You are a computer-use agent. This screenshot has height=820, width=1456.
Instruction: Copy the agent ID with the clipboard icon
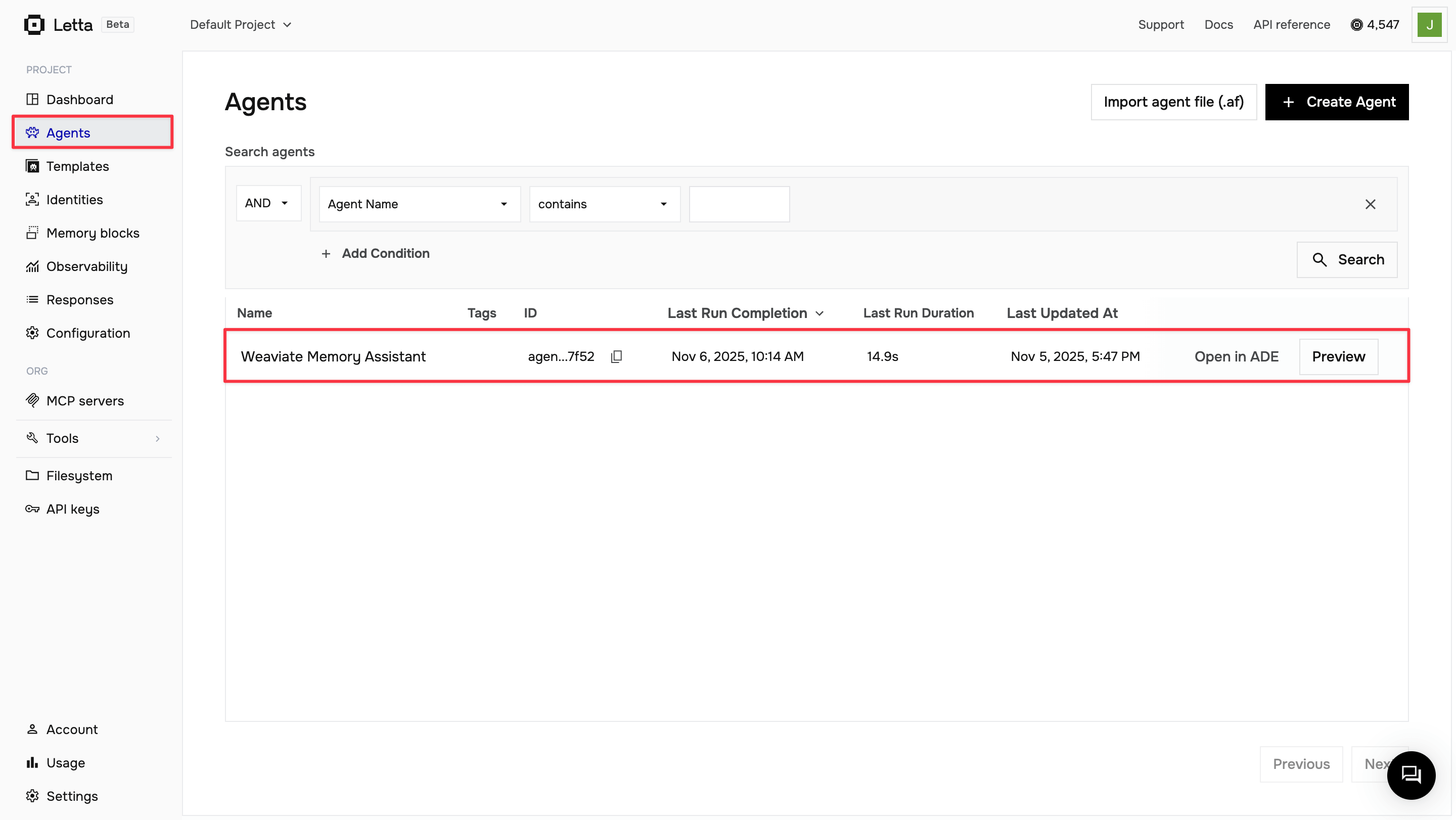(x=617, y=356)
